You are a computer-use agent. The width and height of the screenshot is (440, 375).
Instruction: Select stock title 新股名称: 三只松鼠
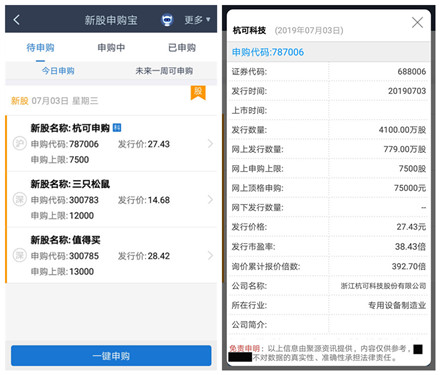click(x=70, y=184)
